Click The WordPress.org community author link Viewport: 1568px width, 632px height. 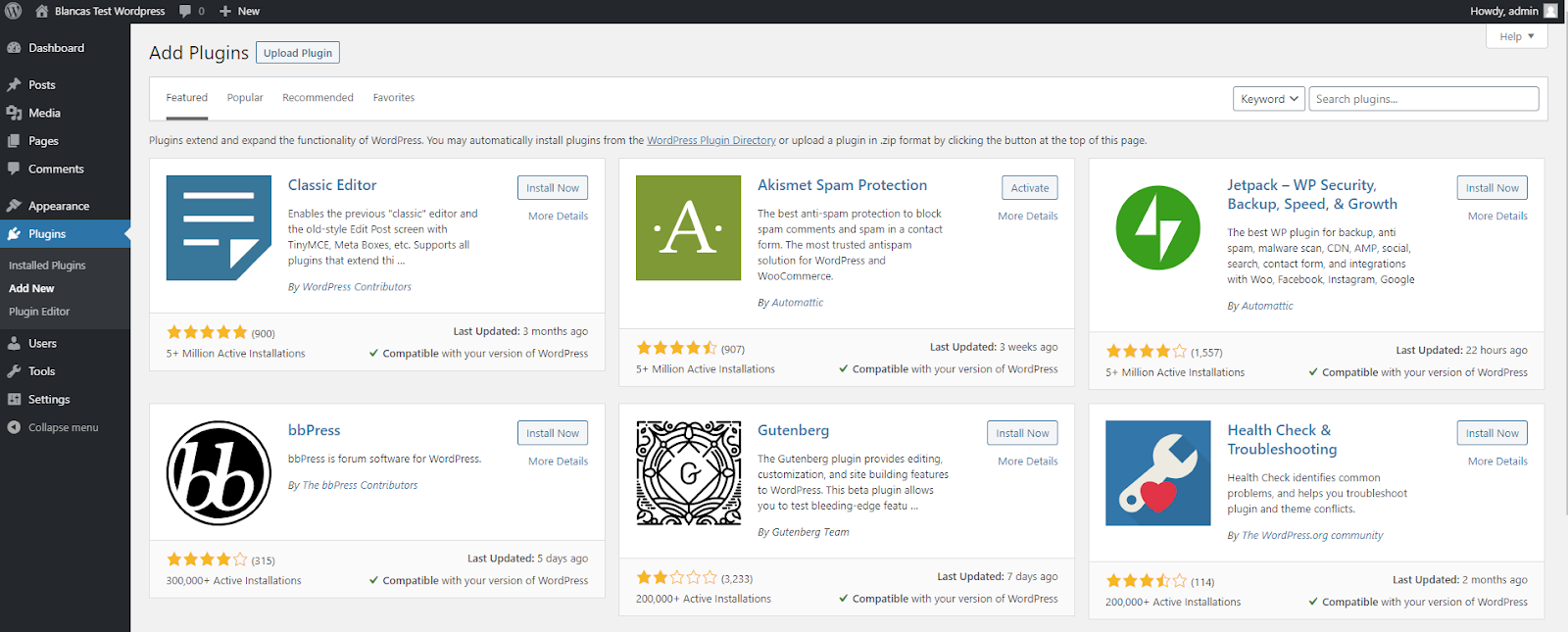1312,536
